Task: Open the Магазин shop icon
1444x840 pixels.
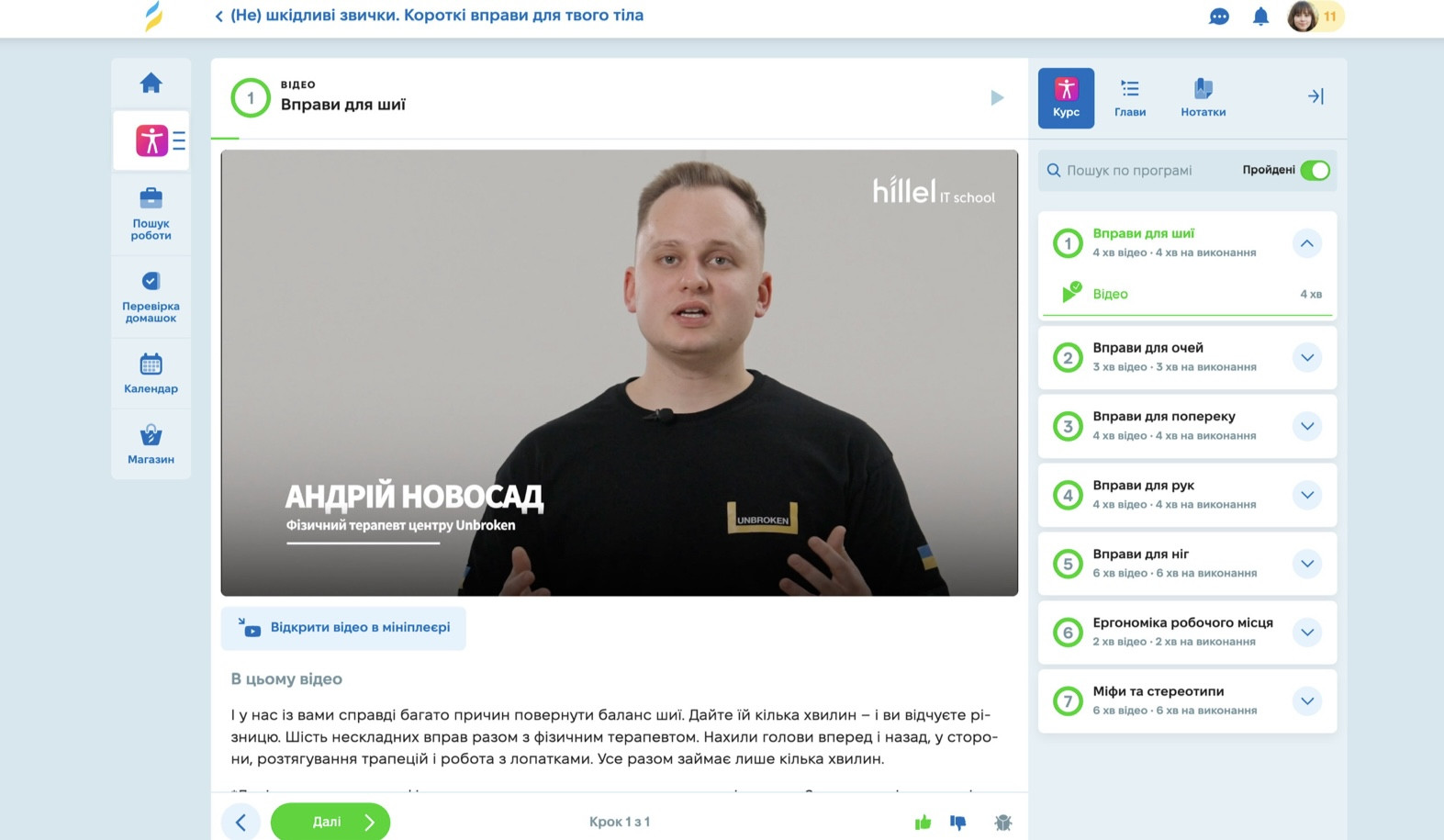Action: click(151, 443)
